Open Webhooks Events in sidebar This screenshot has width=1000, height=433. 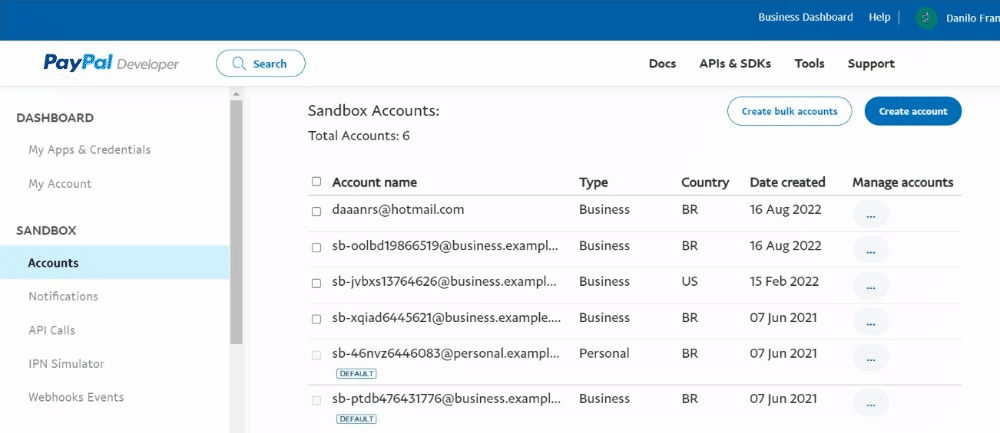point(76,397)
